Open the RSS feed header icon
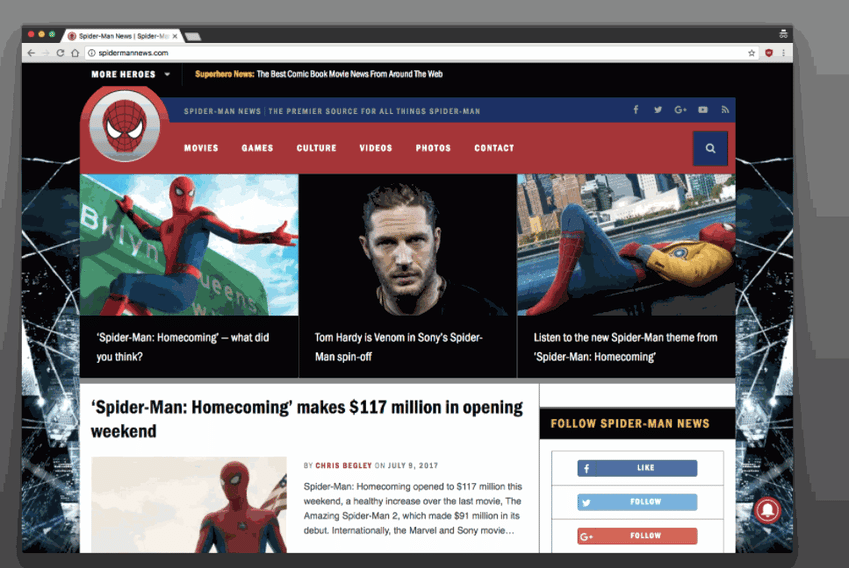This screenshot has width=849, height=568. pos(725,110)
